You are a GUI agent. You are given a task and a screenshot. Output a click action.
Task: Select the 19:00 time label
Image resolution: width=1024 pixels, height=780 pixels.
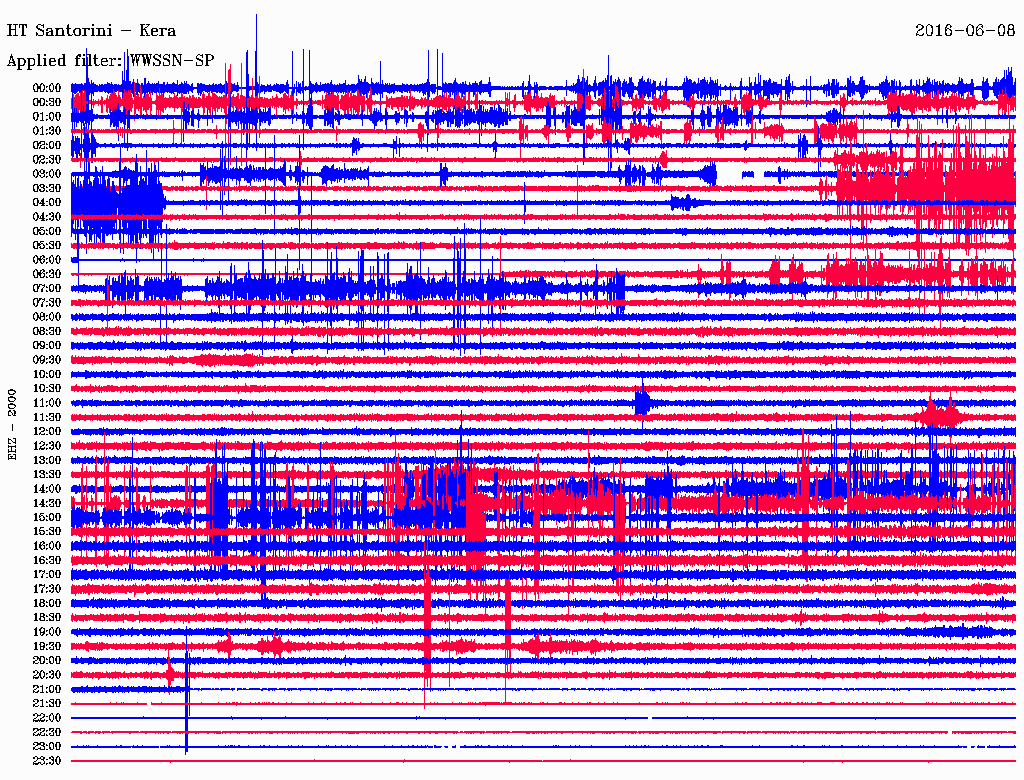(x=47, y=632)
